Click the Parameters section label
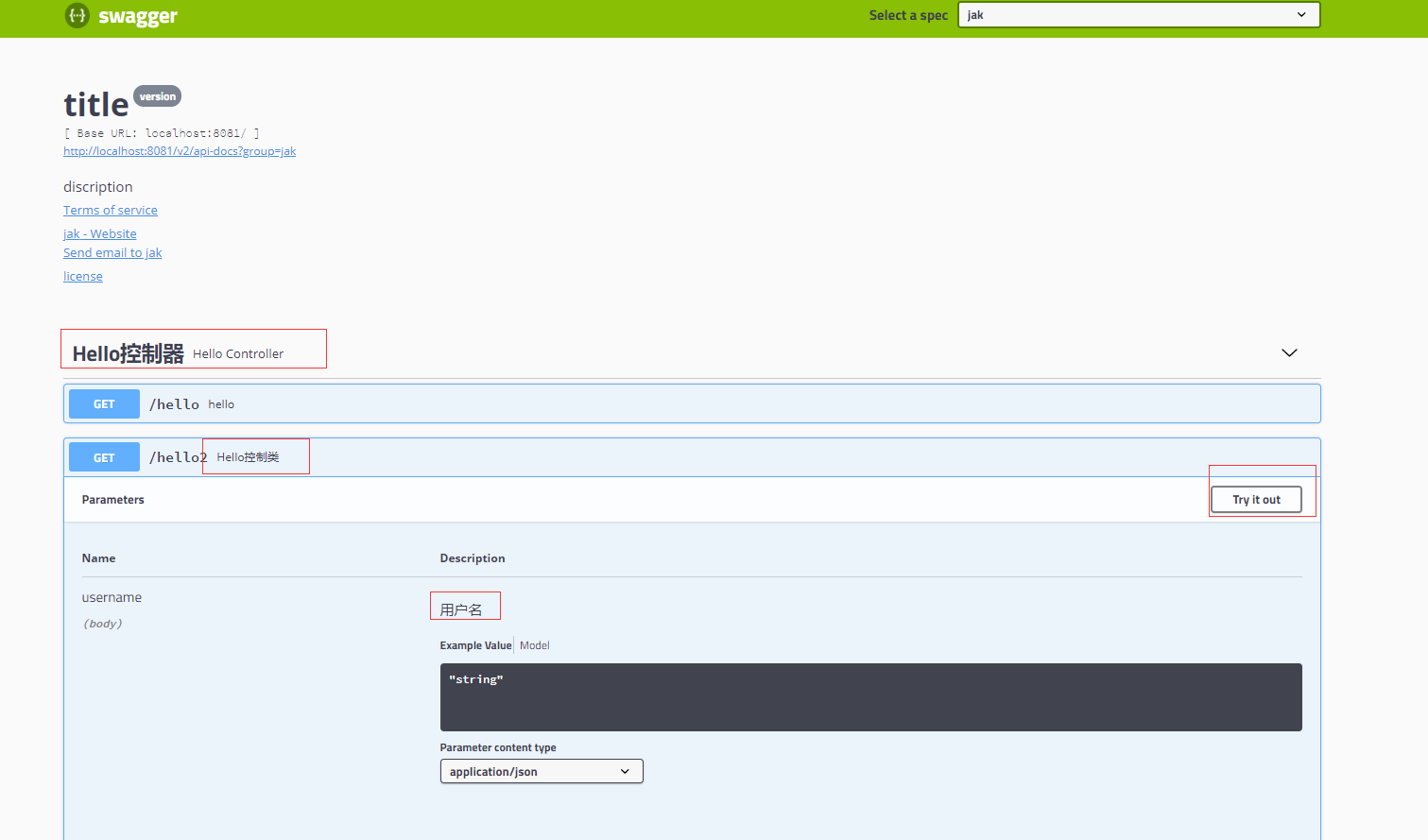This screenshot has width=1428, height=840. point(112,500)
